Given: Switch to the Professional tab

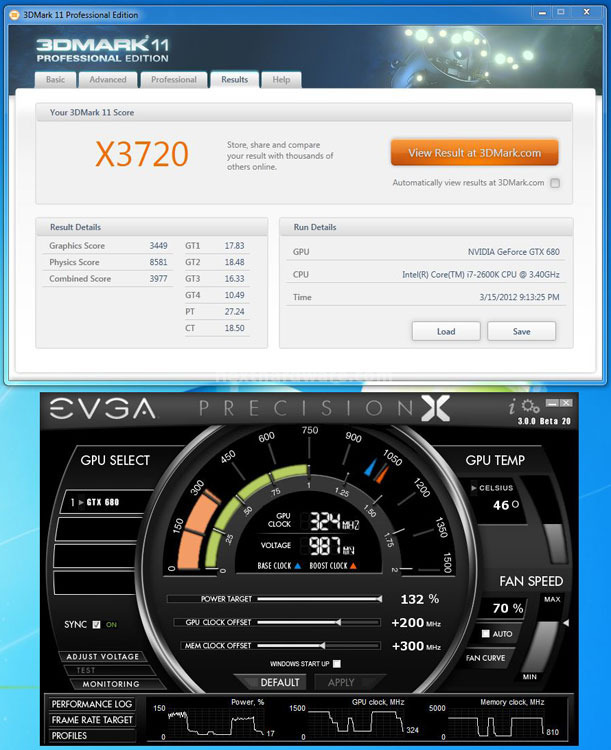Looking at the screenshot, I should (174, 79).
